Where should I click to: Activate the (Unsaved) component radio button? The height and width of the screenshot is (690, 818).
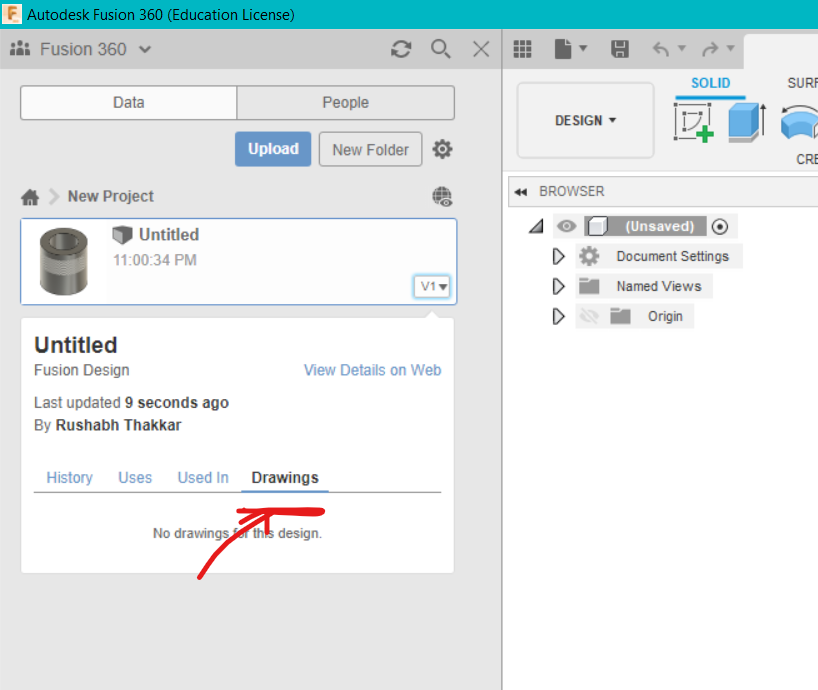click(720, 226)
